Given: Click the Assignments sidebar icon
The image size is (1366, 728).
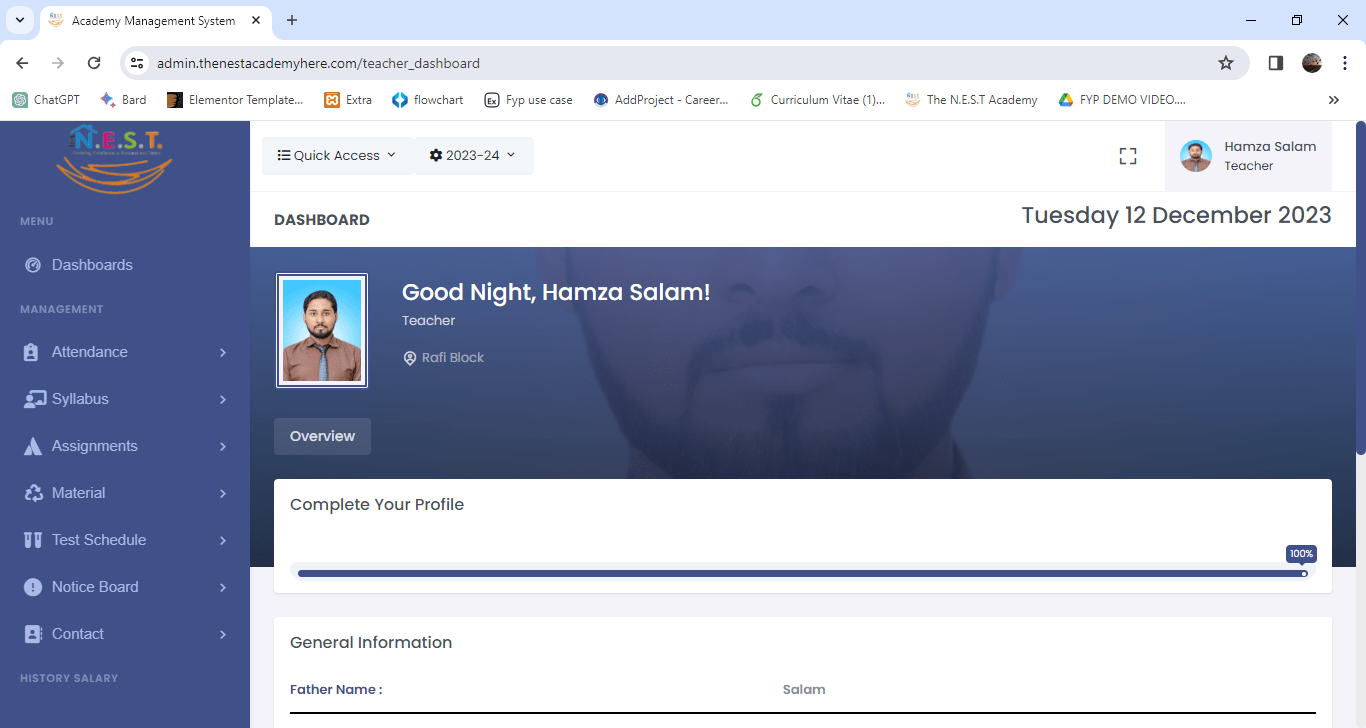Looking at the screenshot, I should 33,446.
